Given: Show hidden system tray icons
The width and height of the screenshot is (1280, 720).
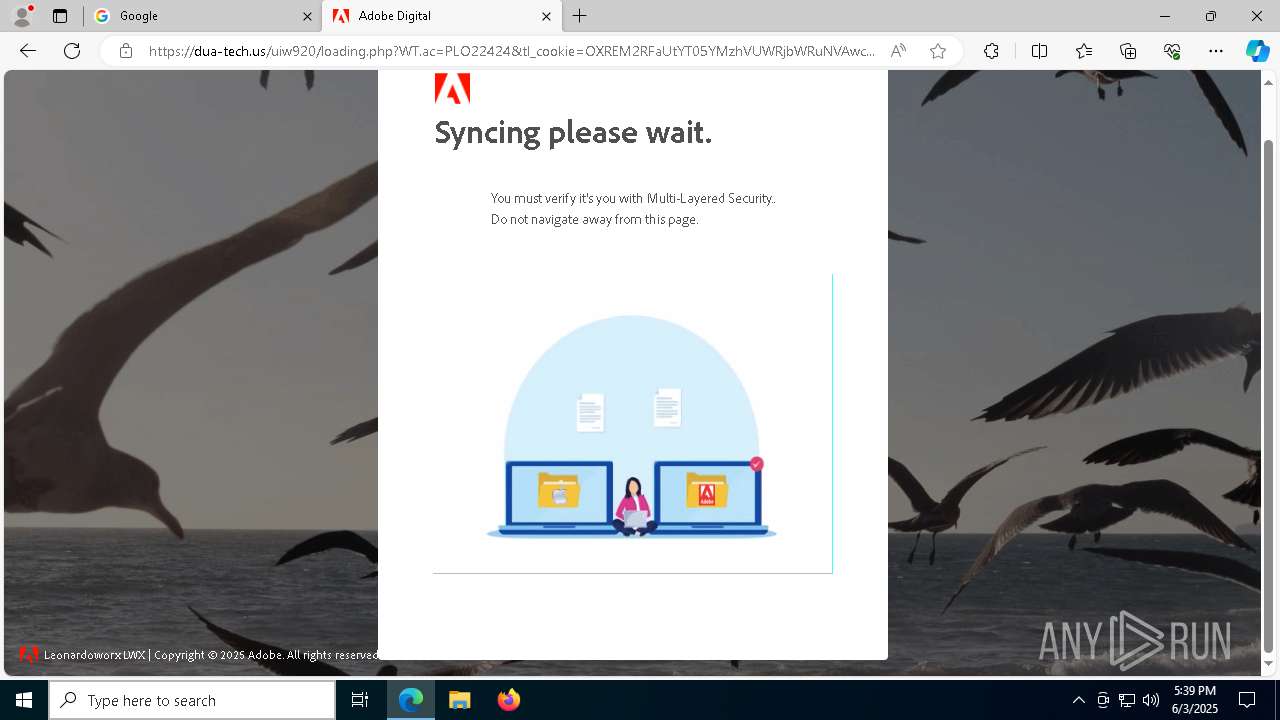Looking at the screenshot, I should pos(1078,700).
